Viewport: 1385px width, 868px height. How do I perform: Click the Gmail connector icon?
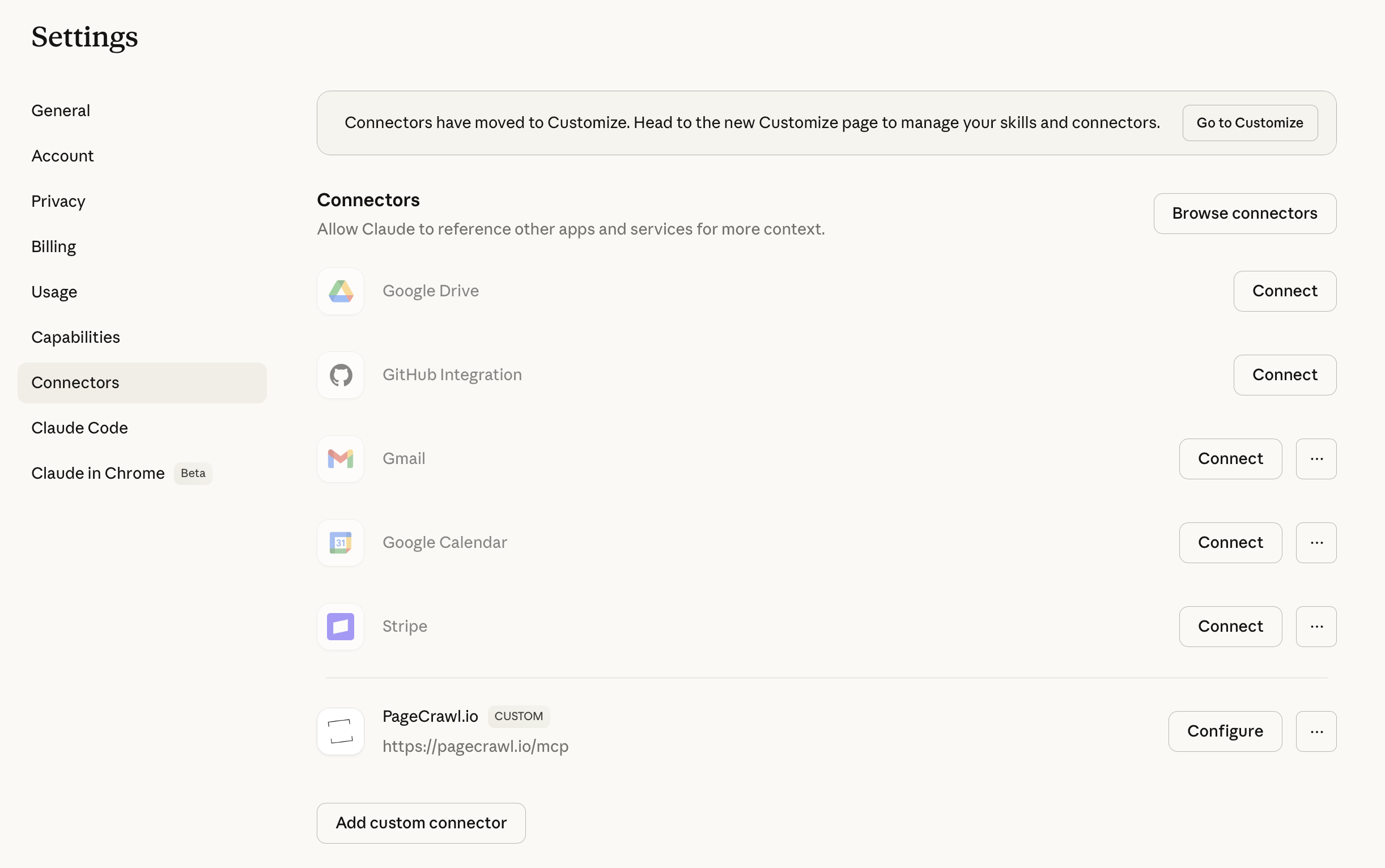[340, 459]
